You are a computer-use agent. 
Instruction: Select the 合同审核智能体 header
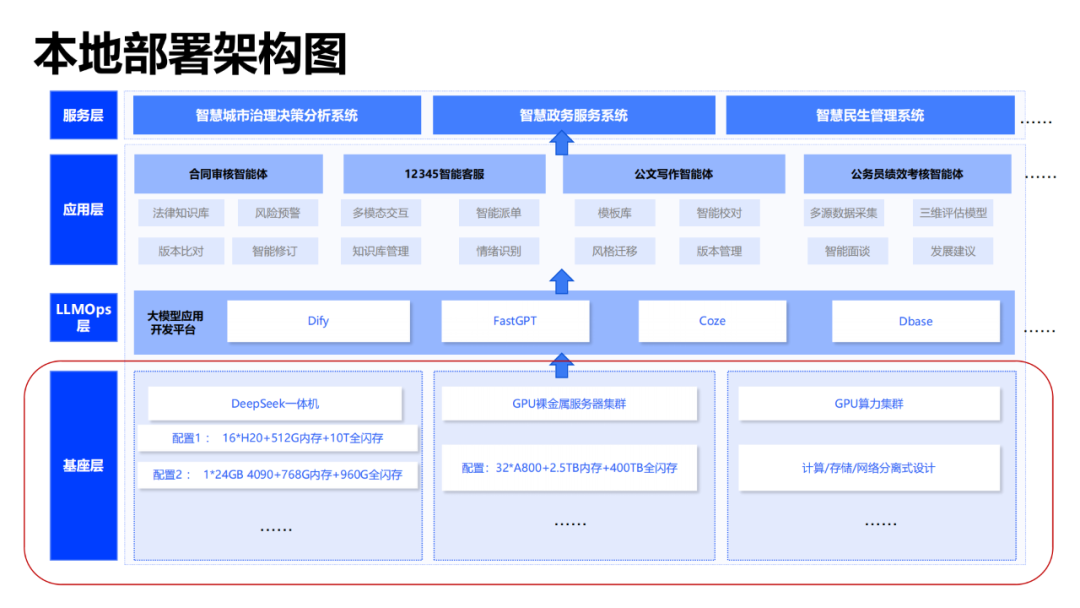click(x=228, y=174)
